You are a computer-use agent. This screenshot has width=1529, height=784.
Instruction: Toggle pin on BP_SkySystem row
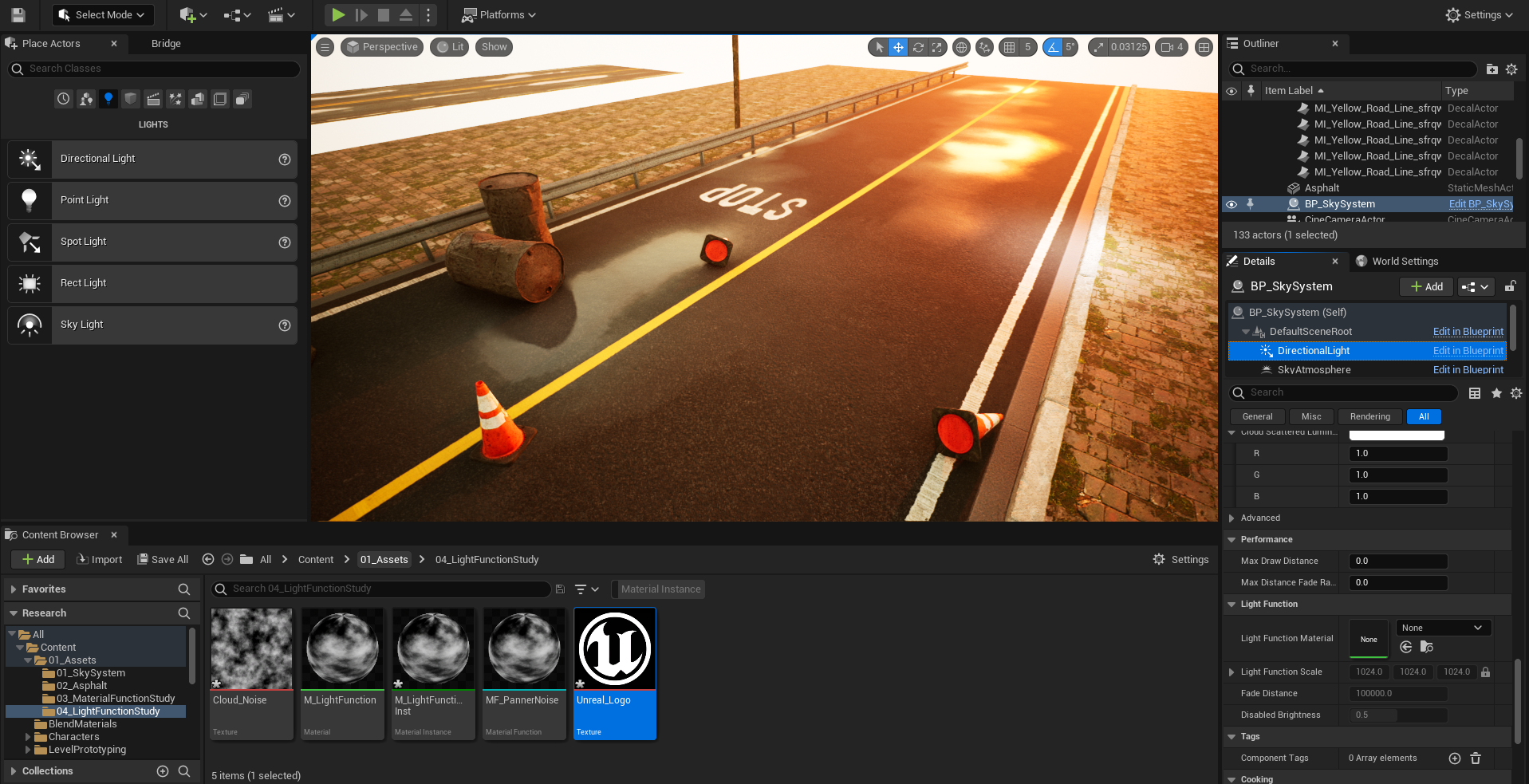coord(1251,204)
